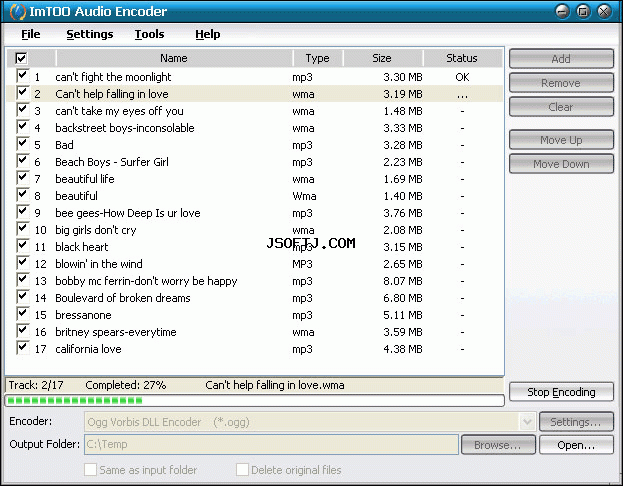
Task: Toggle checkbox for Beach Boys - Surfer Girl
Action: (23, 161)
